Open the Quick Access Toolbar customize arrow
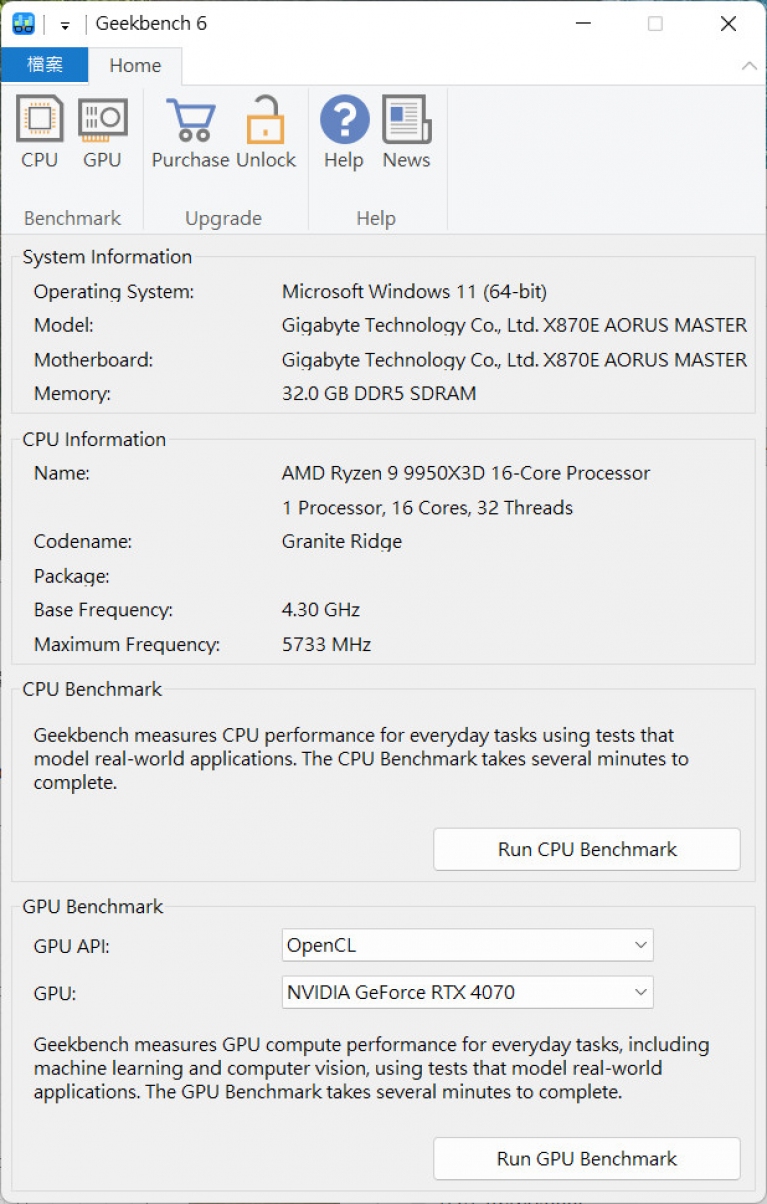Screen dimensions: 767x1204 tap(65, 25)
